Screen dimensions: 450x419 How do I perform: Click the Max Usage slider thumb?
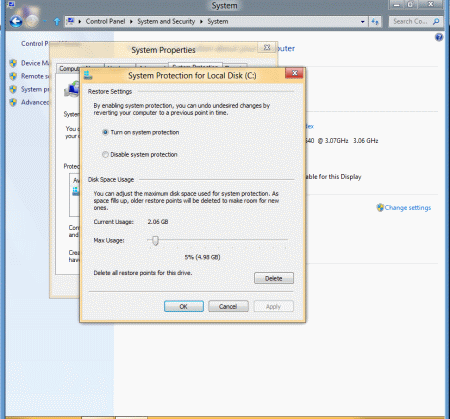pos(155,240)
